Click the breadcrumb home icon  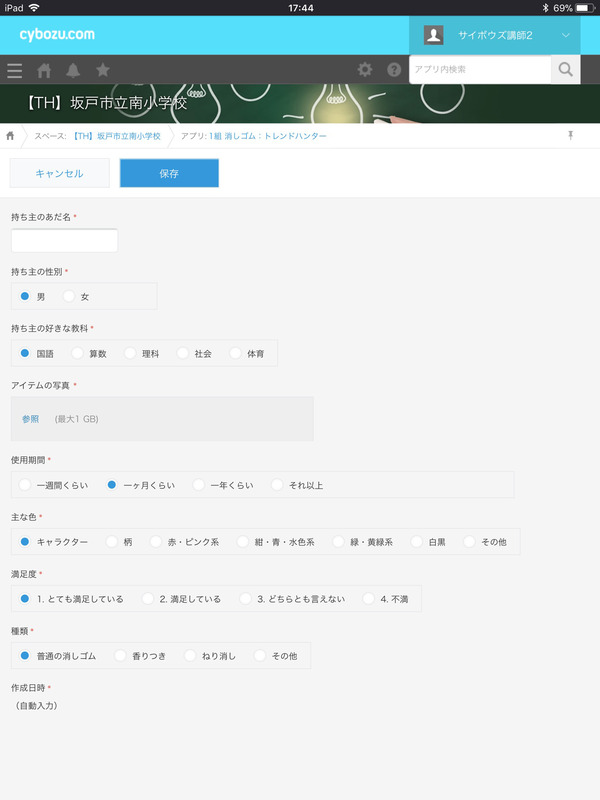[11, 135]
